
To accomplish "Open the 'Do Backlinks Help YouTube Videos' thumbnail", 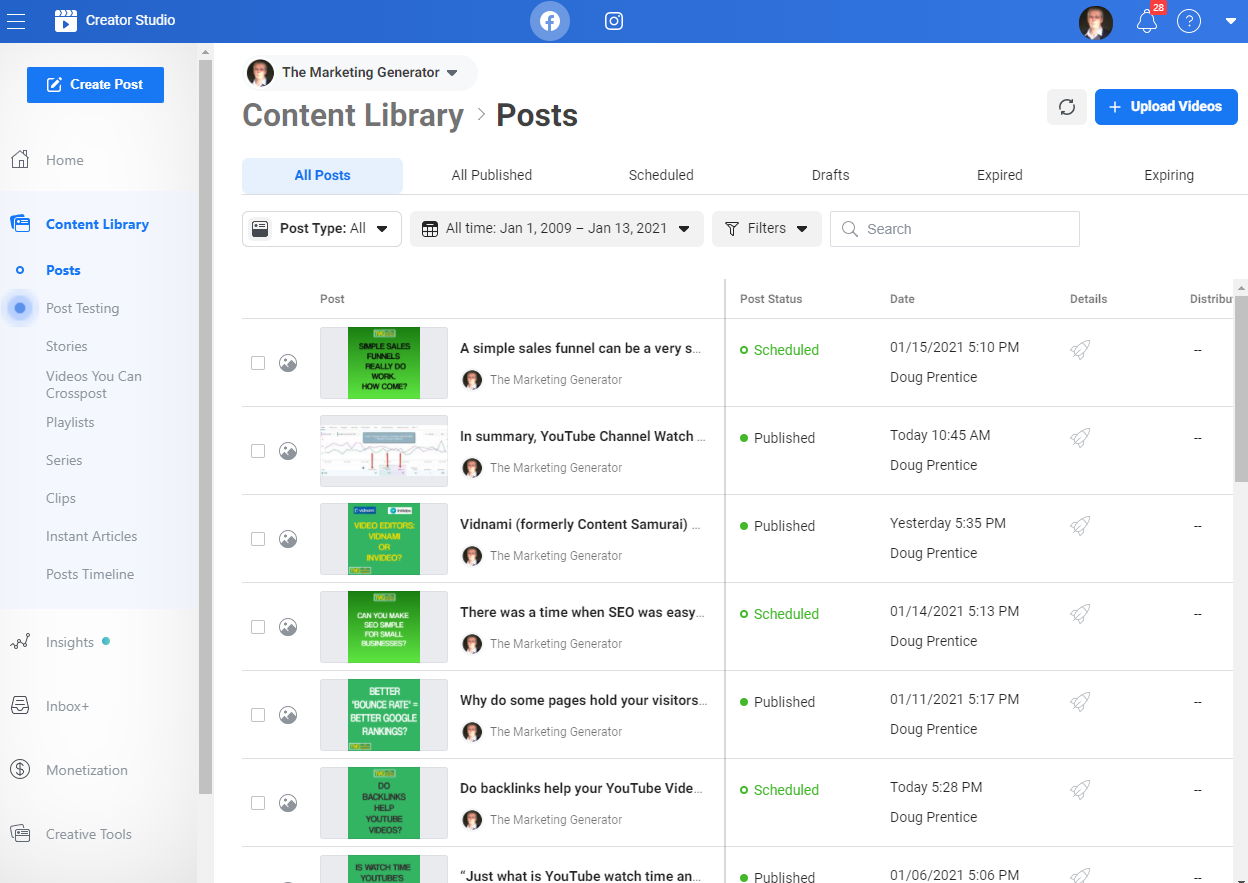I will [384, 803].
